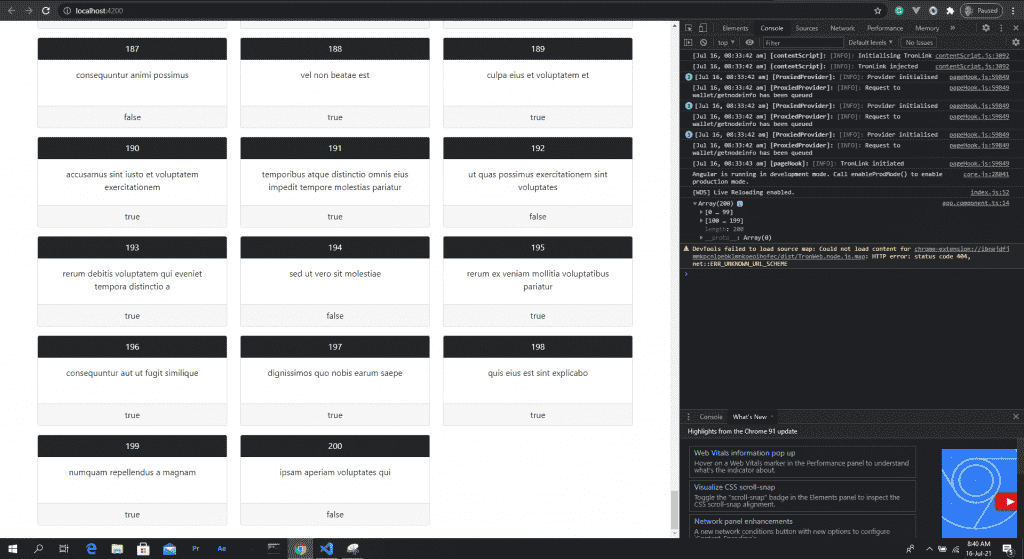Open the three-dot DevTools customize menu
The height and width of the screenshot is (559, 1024).
[1001, 28]
